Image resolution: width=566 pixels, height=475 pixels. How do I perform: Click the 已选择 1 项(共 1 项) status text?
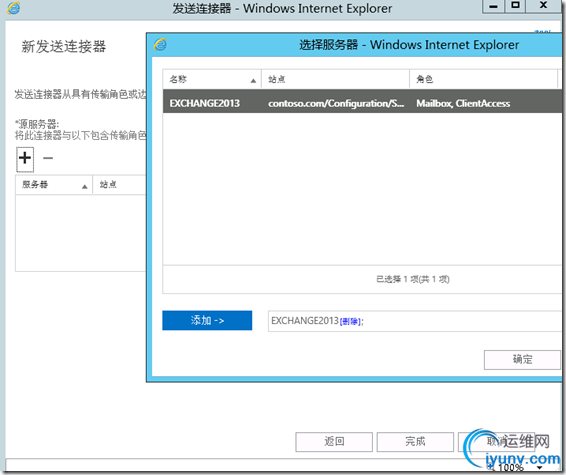(413, 279)
